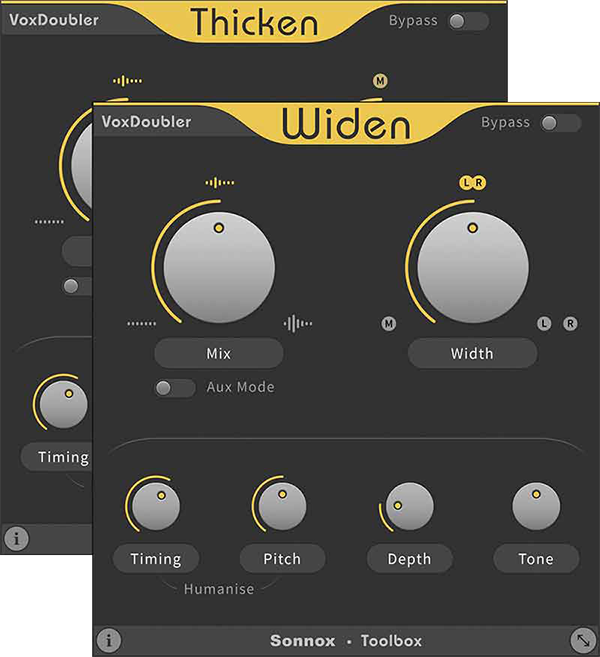Click the info icon in the Widen footer
Screen dimensions: 600x657
point(109,640)
